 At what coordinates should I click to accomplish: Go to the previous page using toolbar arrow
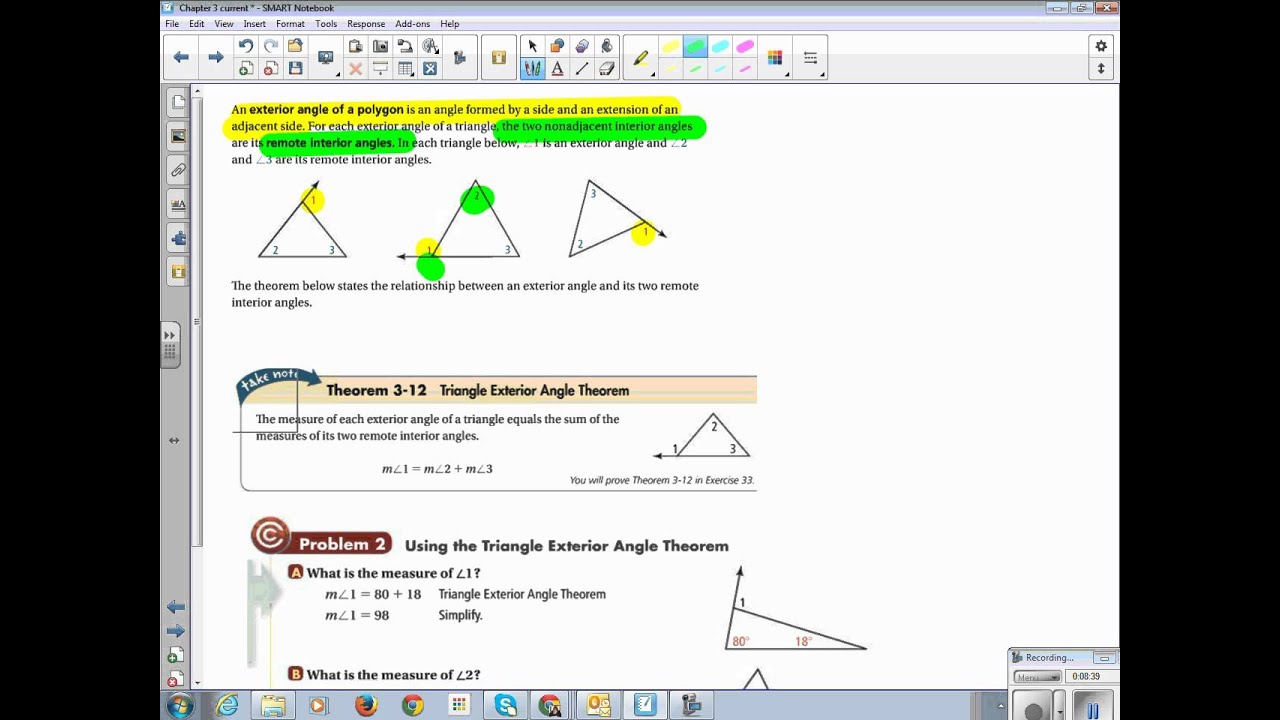(181, 57)
